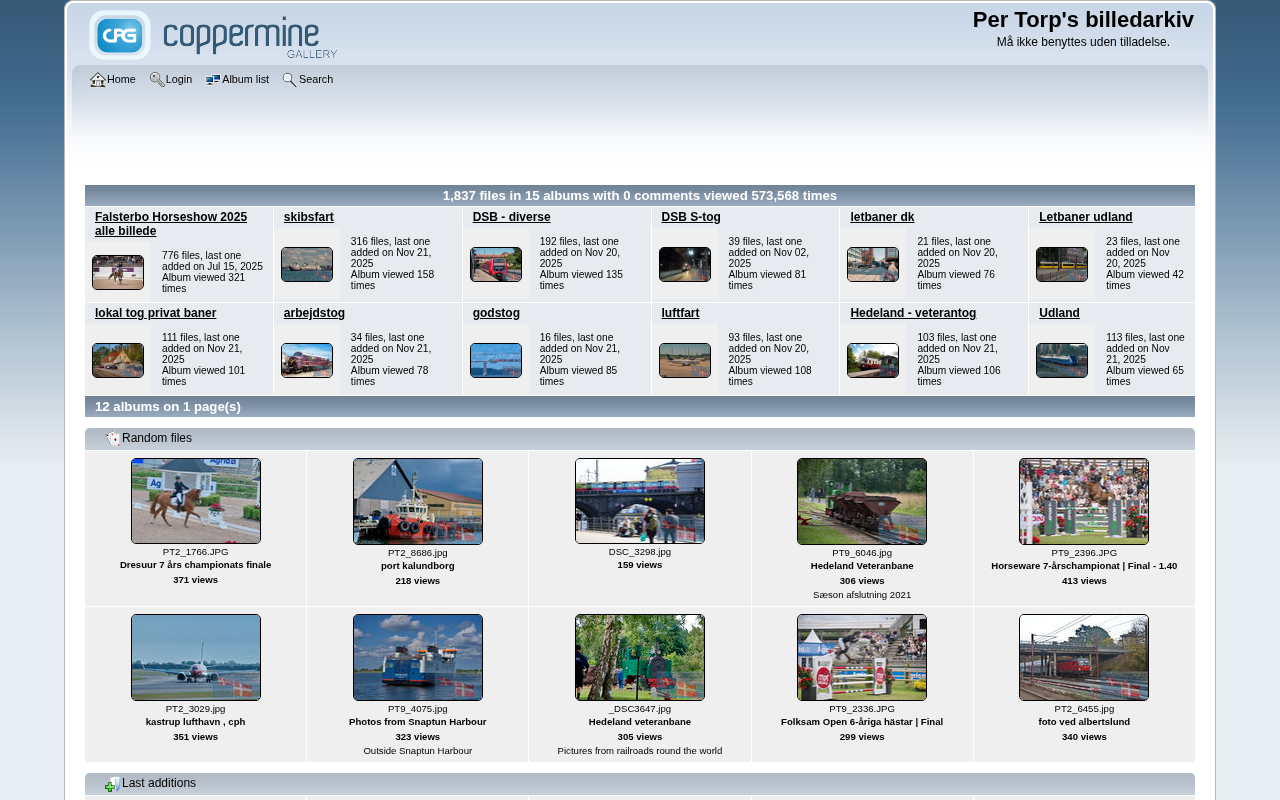Image resolution: width=1280 pixels, height=800 pixels.
Task: Click the letbaner dk album thumbnail
Action: click(873, 265)
